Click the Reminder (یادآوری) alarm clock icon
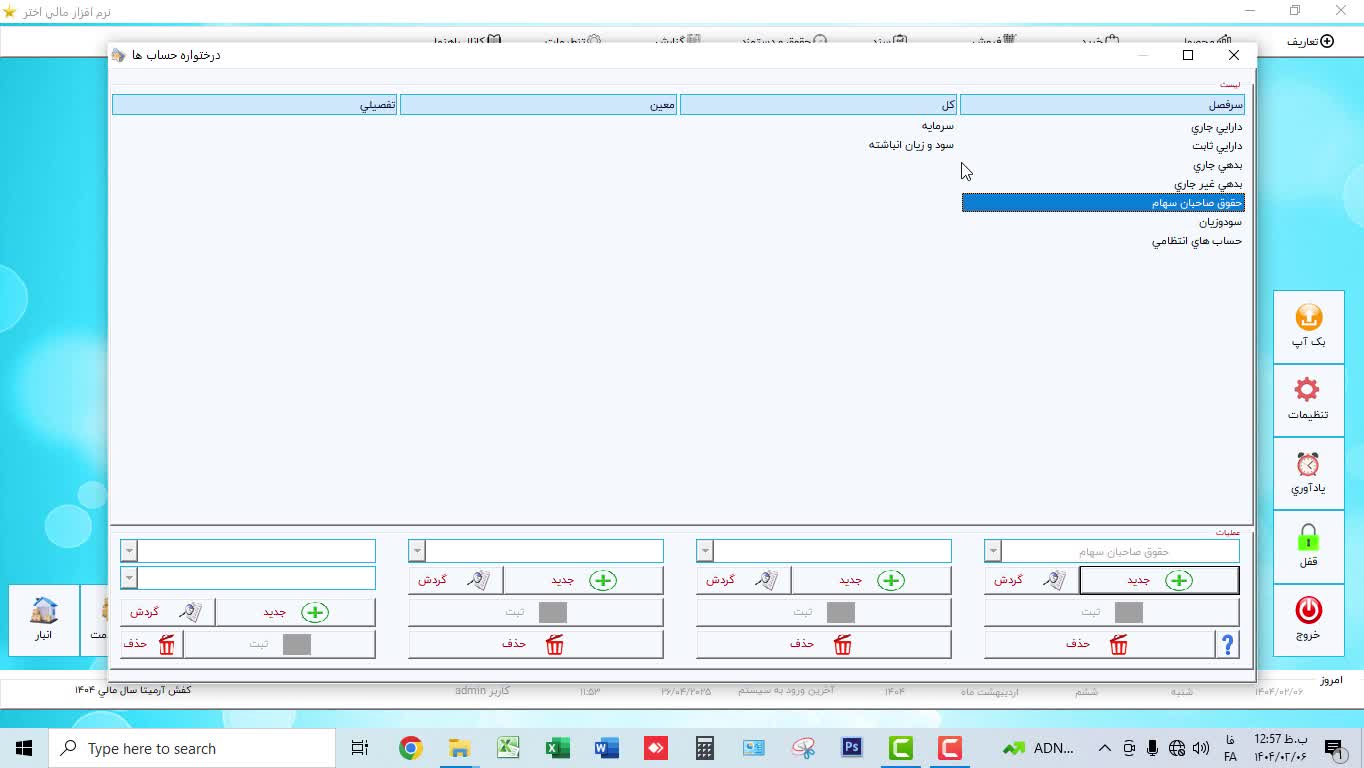Viewport: 1364px width, 768px height. tap(1307, 472)
